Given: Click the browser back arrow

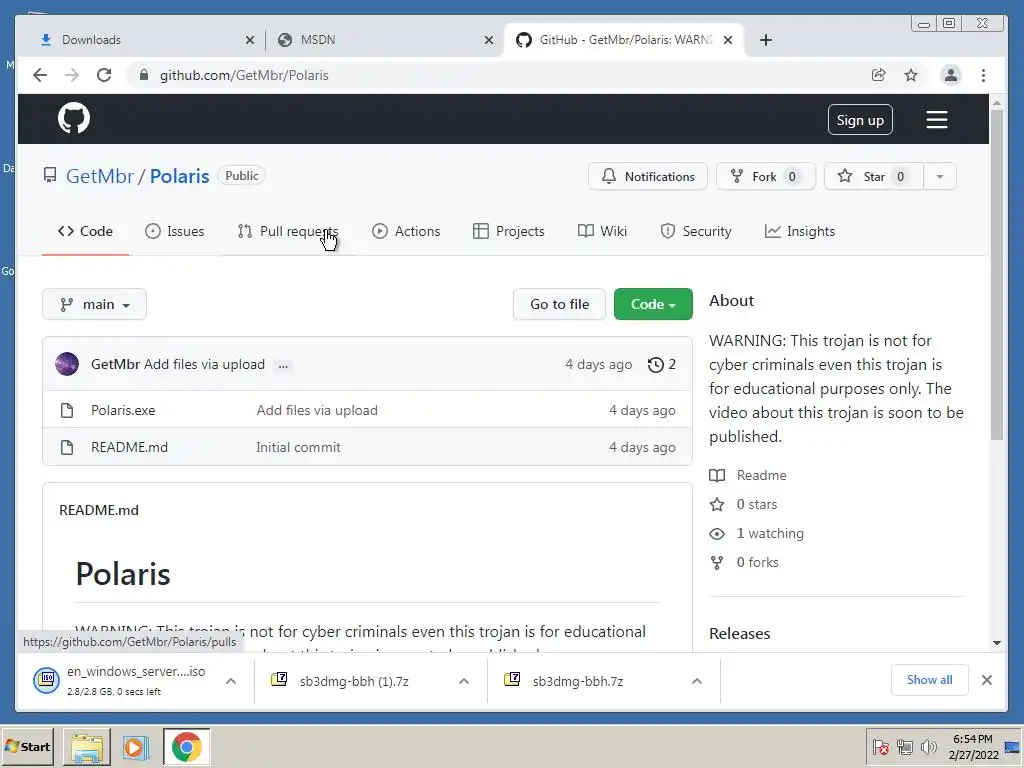Looking at the screenshot, I should [40, 75].
